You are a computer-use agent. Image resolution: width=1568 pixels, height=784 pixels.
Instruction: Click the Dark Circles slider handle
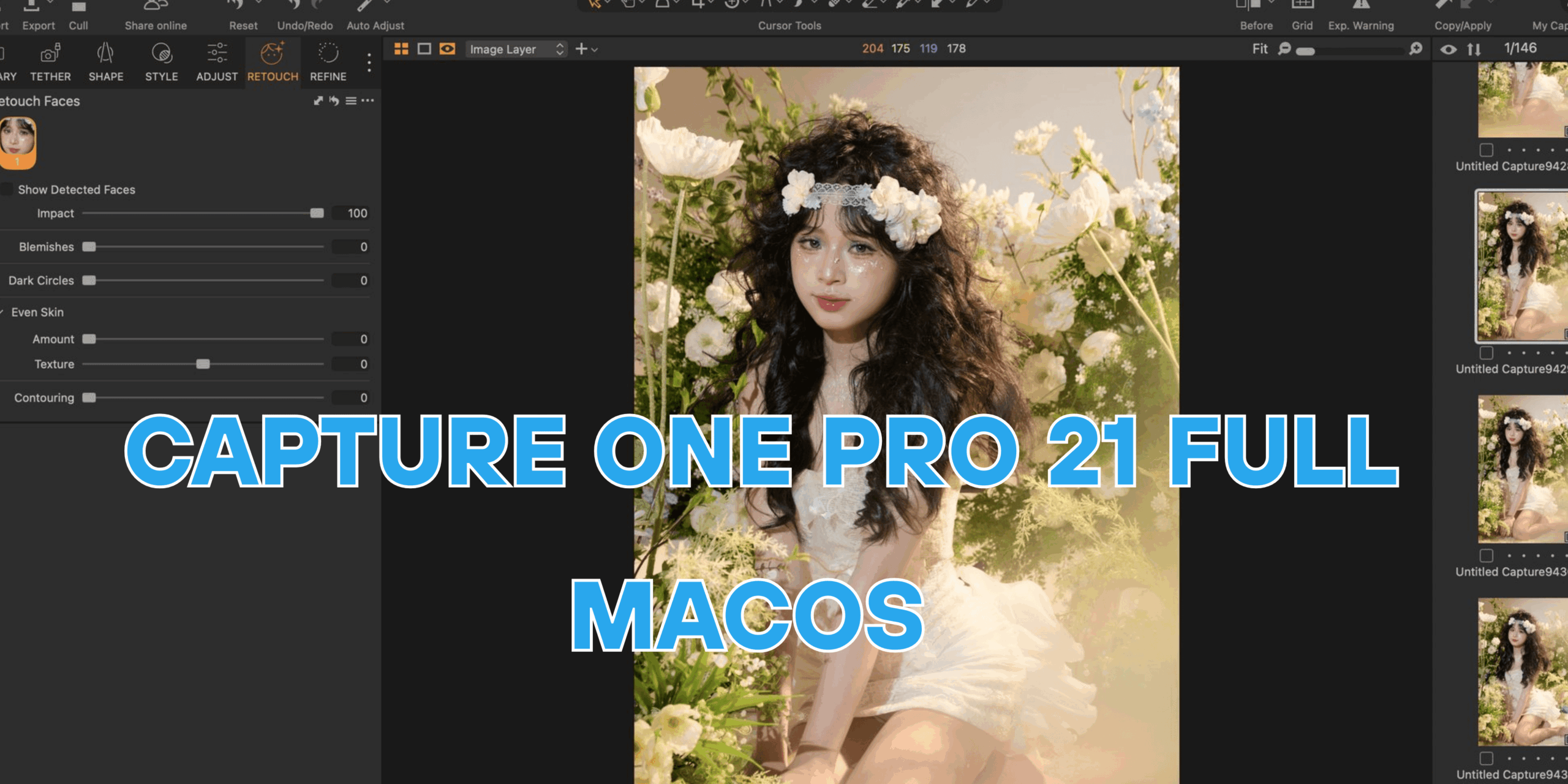click(x=89, y=281)
